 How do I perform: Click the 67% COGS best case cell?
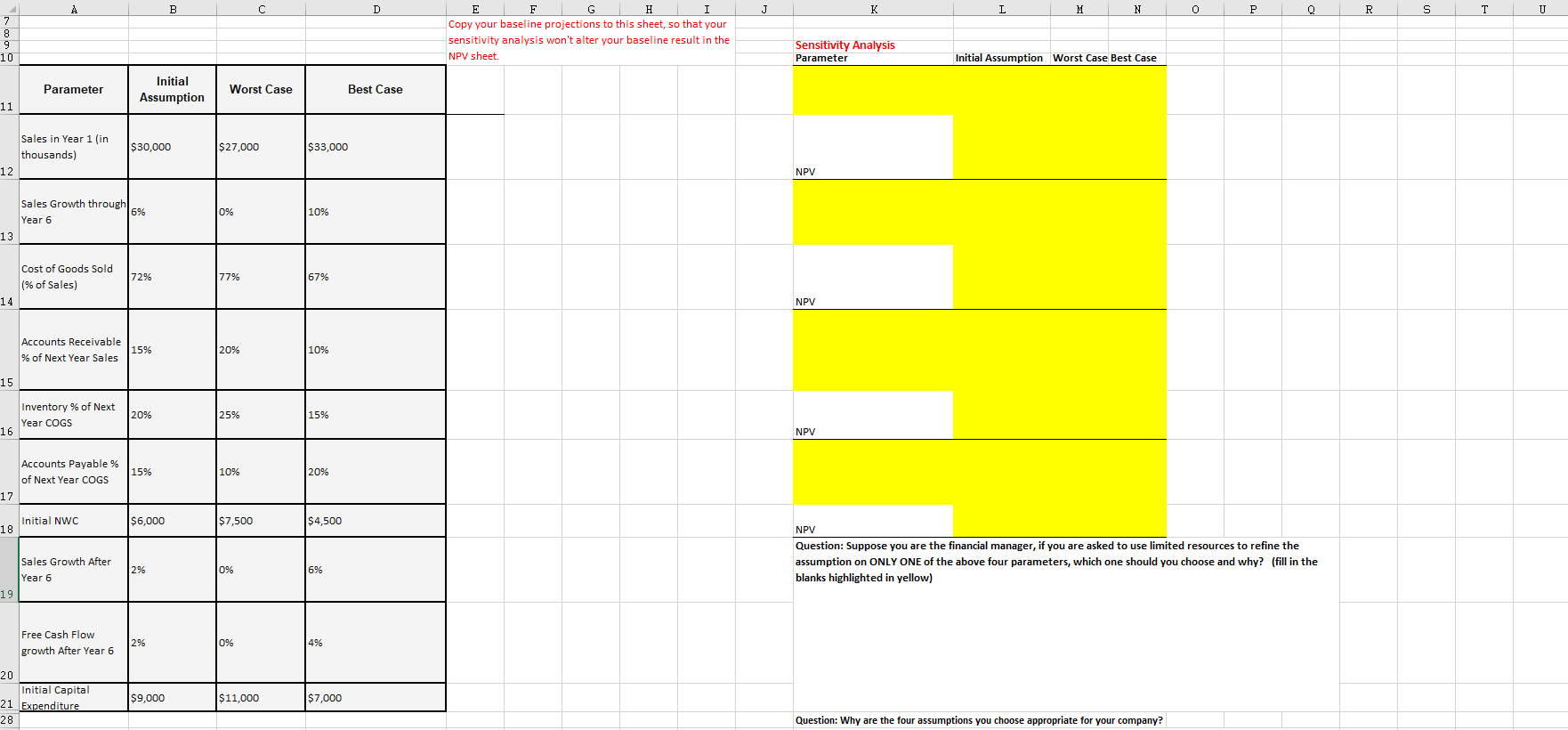pyautogui.click(x=376, y=277)
